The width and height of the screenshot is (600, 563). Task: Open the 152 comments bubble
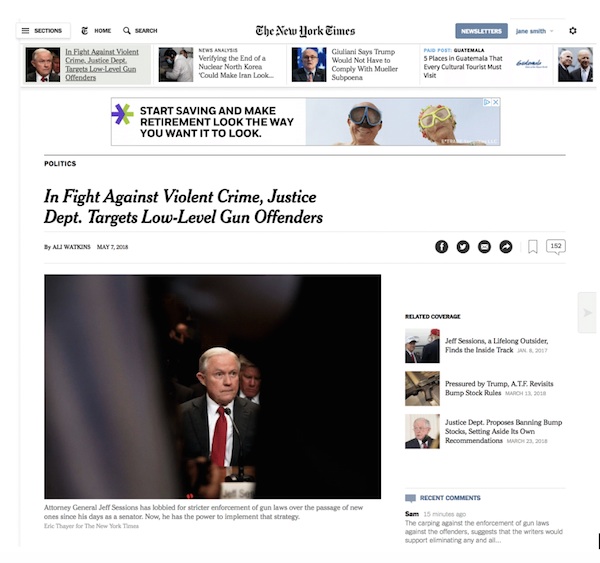point(556,246)
